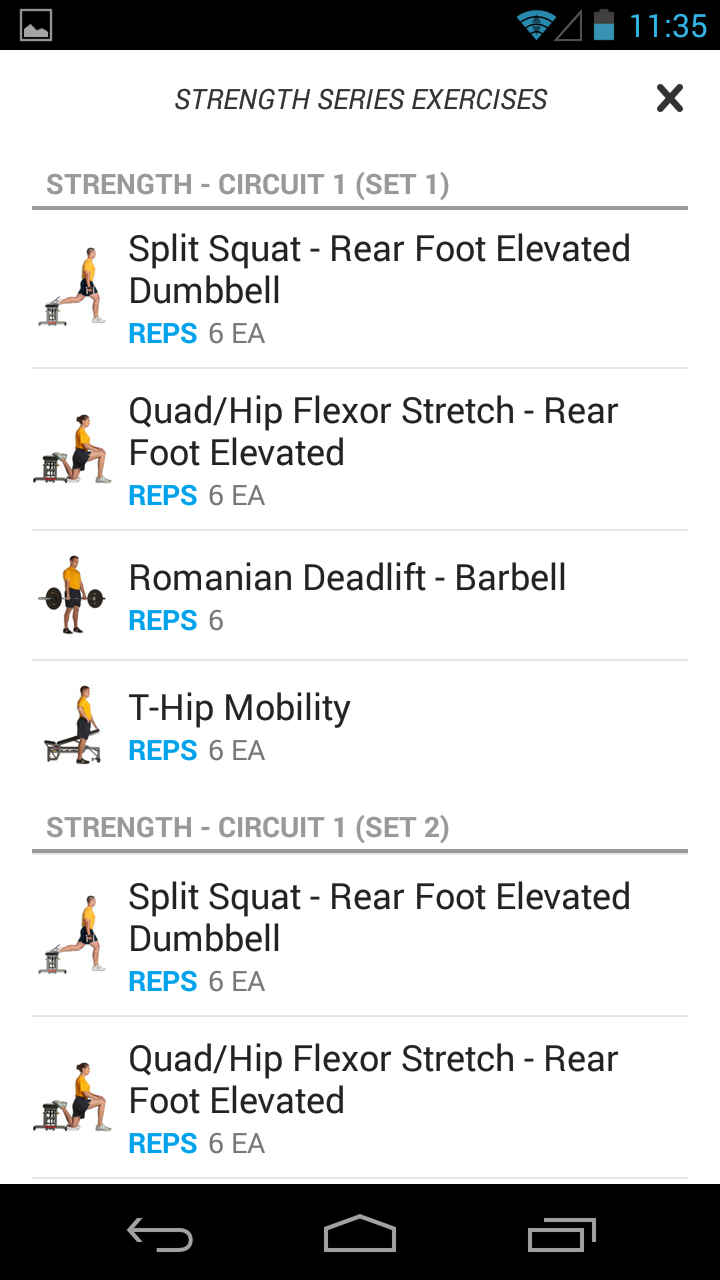The width and height of the screenshot is (720, 1280).
Task: Tap the Romanian Deadlift barbell thumbnail
Action: click(x=72, y=595)
